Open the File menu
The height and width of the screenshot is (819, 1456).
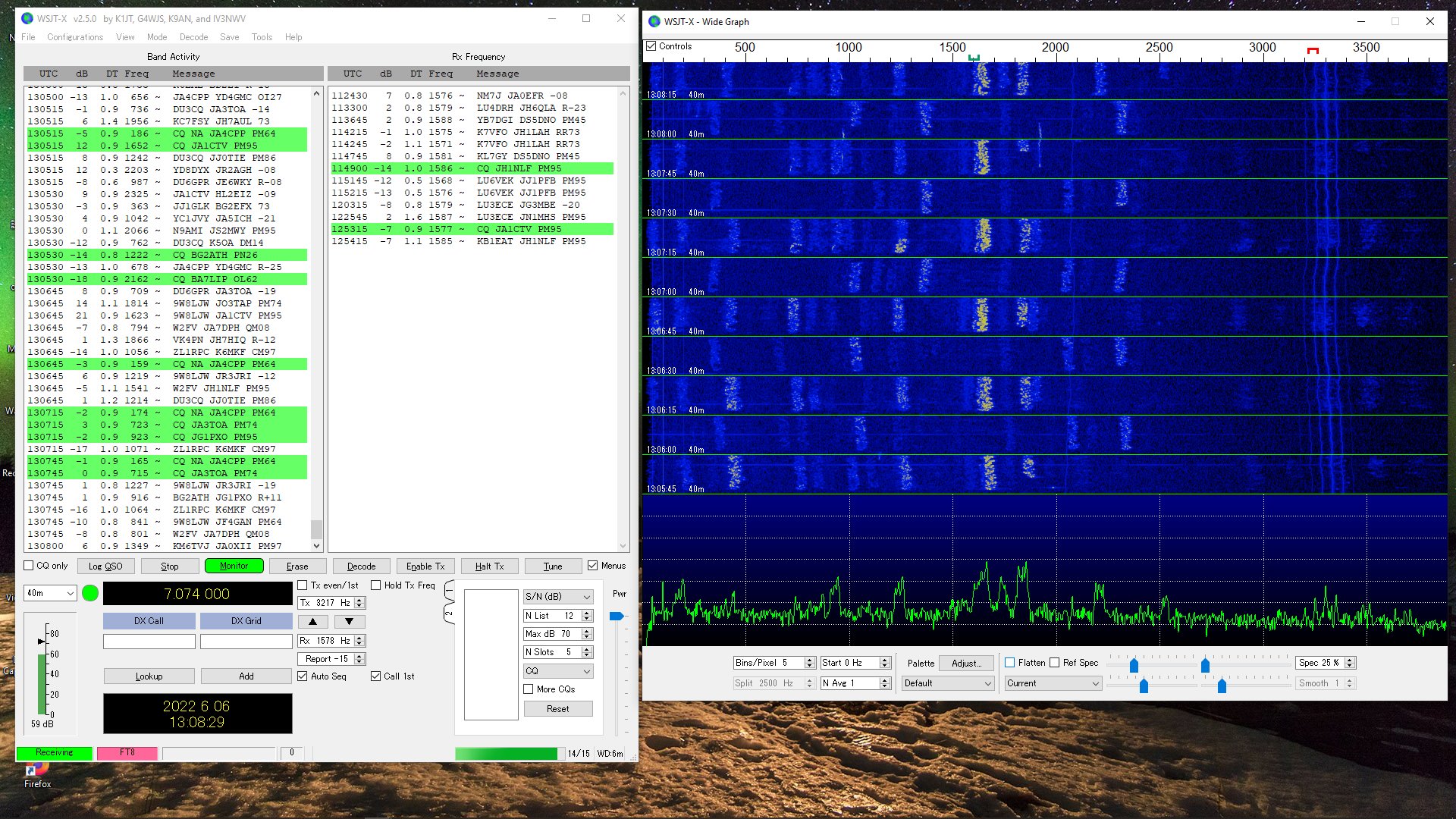(x=28, y=37)
